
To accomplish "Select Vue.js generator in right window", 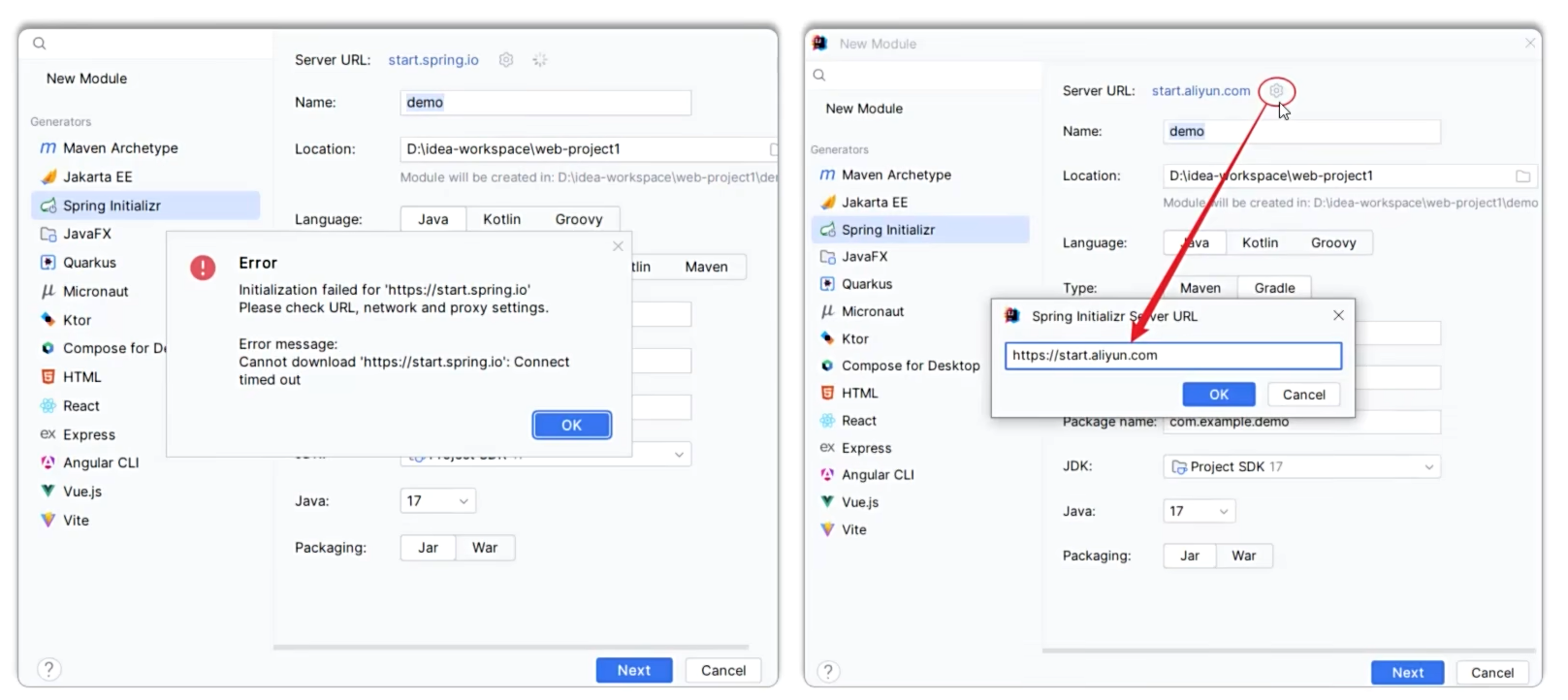I will pos(919,502).
